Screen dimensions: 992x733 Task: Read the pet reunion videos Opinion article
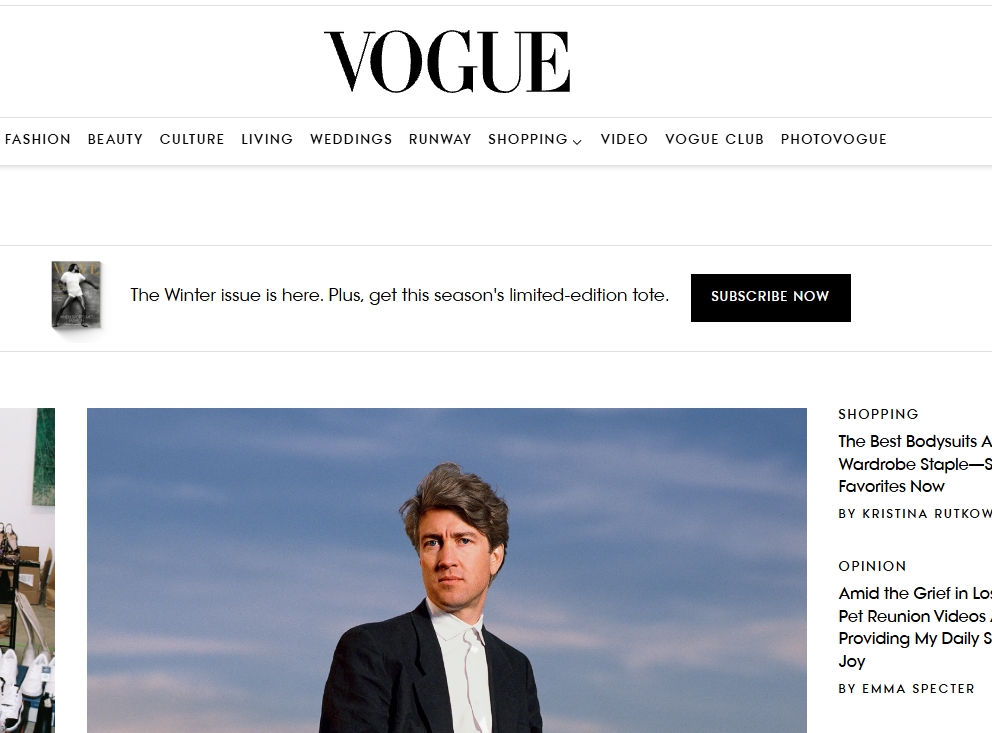[x=915, y=627]
